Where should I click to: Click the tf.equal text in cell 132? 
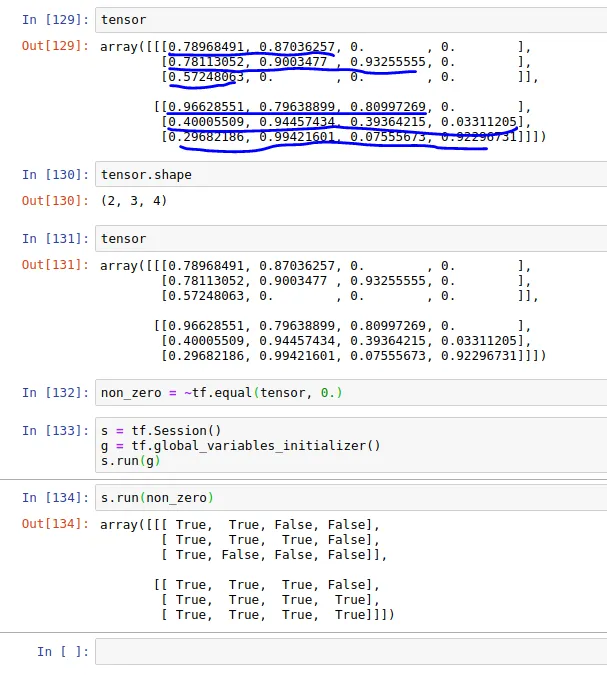(222, 393)
